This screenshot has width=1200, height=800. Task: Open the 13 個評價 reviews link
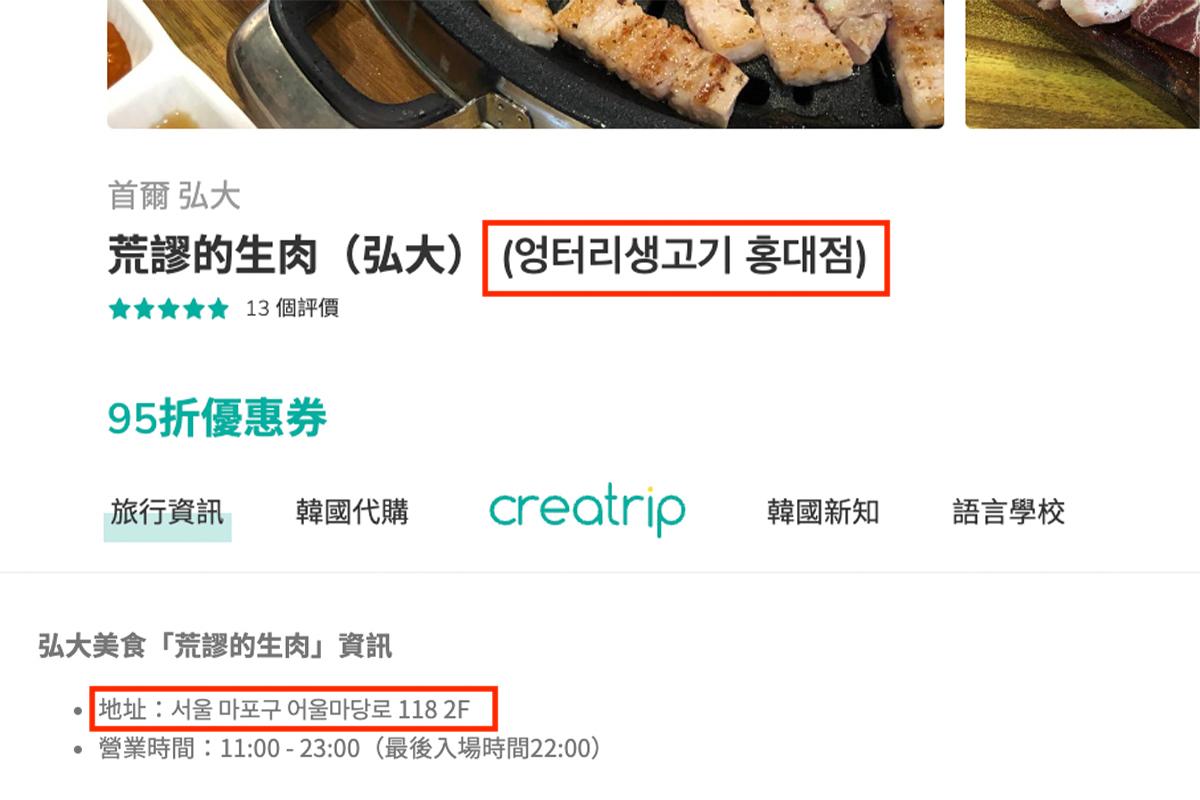(292, 308)
